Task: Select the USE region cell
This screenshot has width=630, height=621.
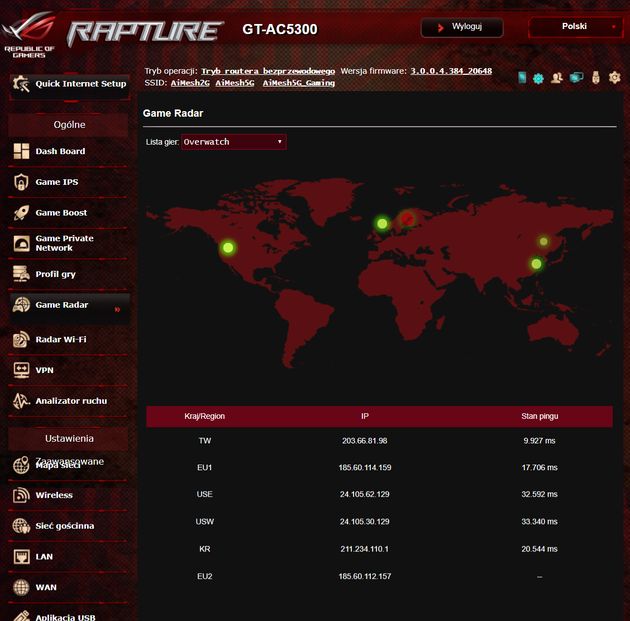Action: pyautogui.click(x=205, y=494)
